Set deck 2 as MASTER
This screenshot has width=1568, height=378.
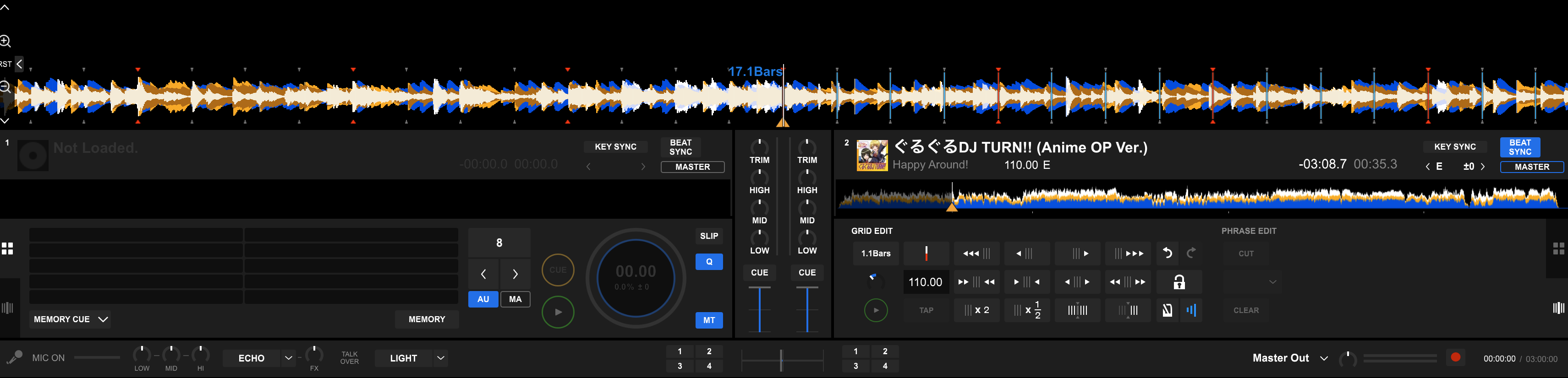[x=1531, y=167]
